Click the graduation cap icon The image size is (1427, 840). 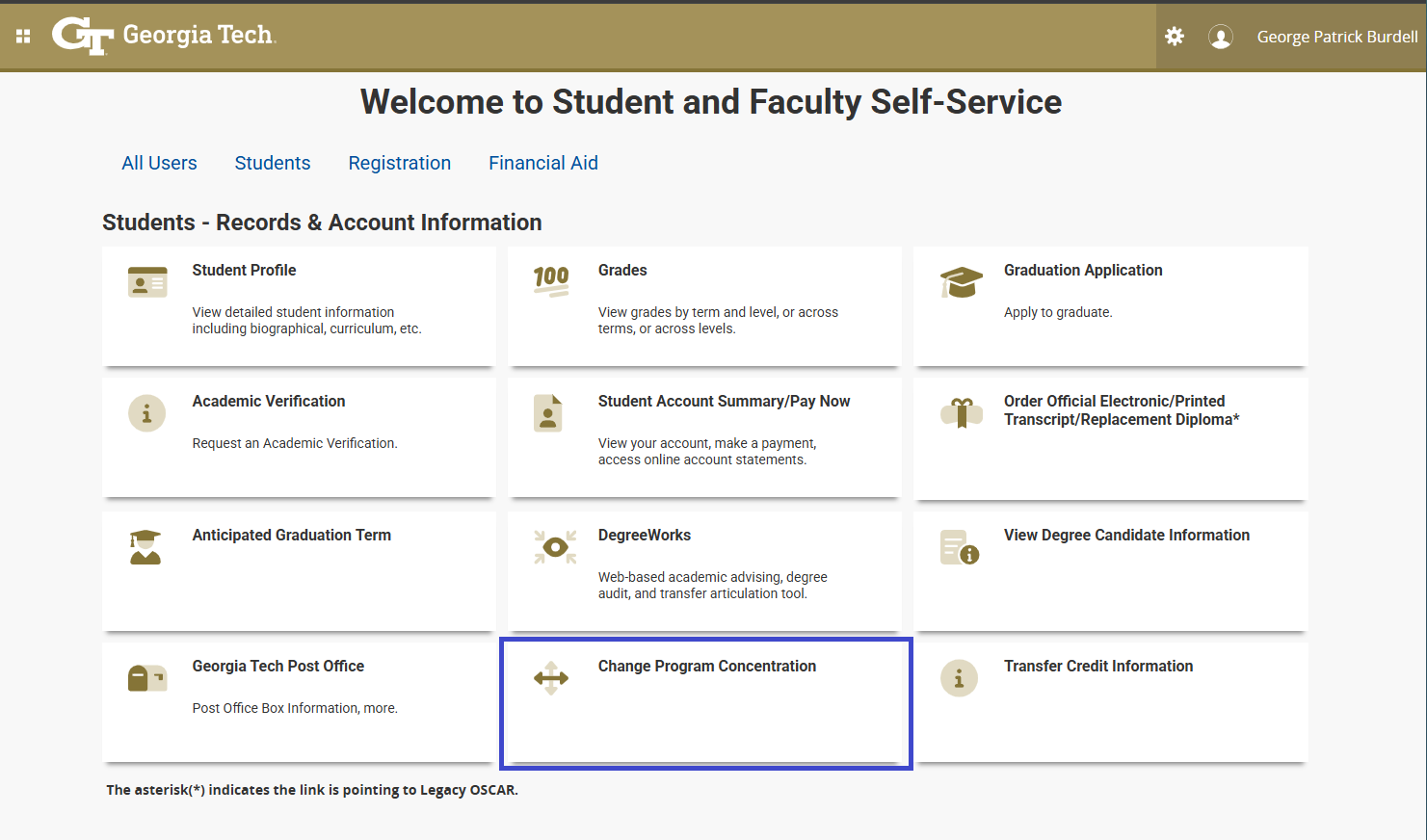point(961,282)
